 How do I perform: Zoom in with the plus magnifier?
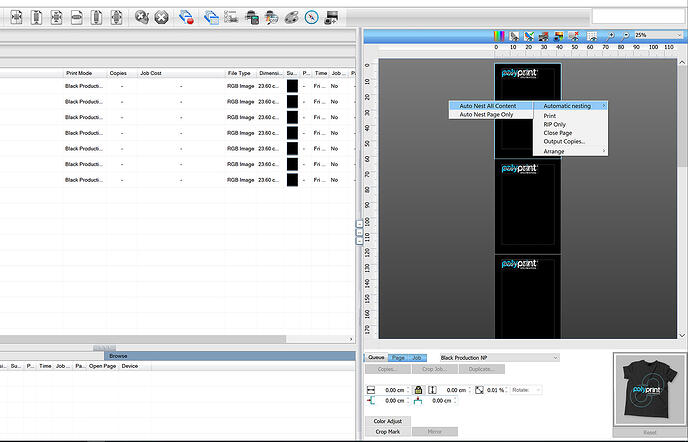[610, 36]
